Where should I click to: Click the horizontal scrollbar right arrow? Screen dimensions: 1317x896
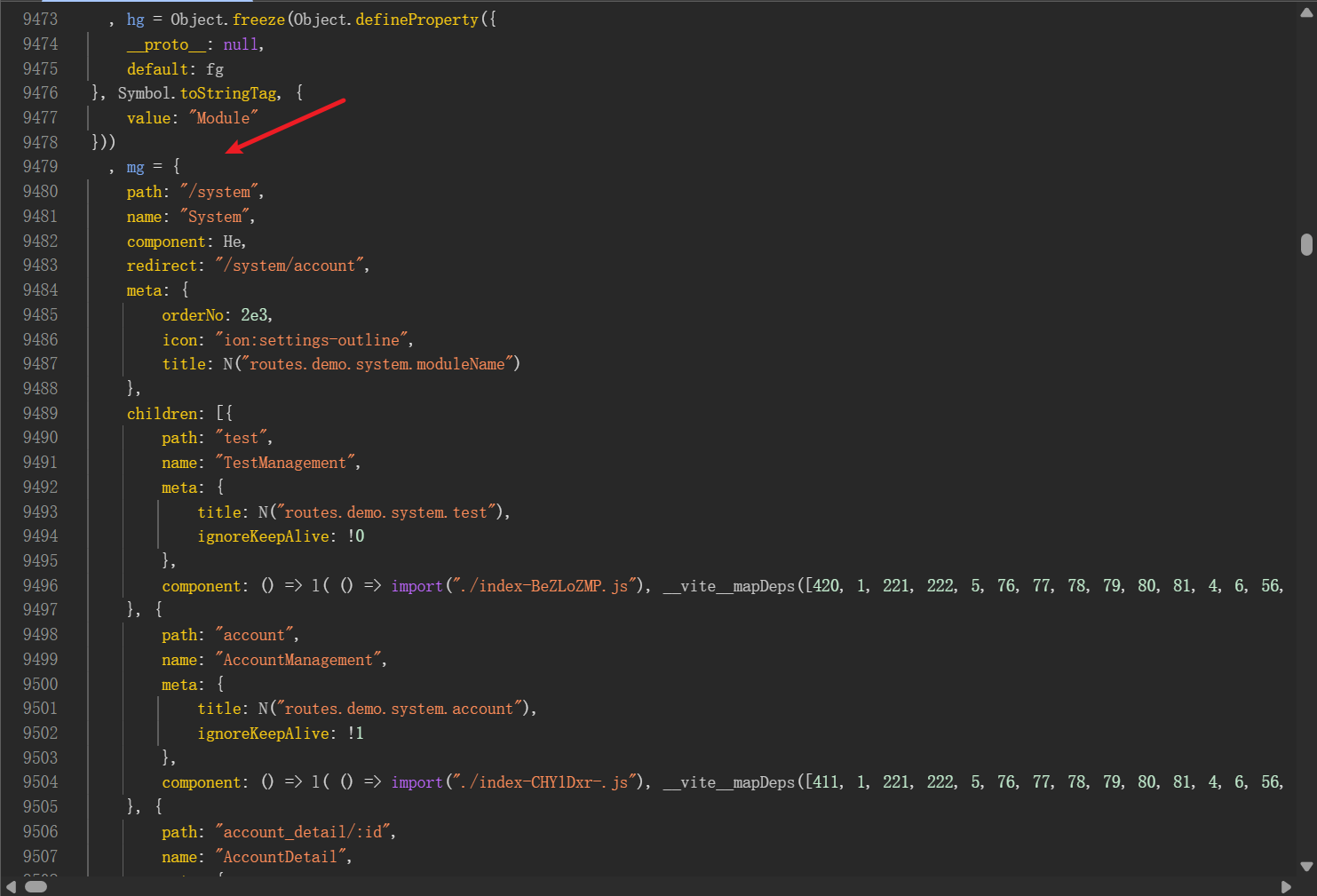click(x=1286, y=886)
